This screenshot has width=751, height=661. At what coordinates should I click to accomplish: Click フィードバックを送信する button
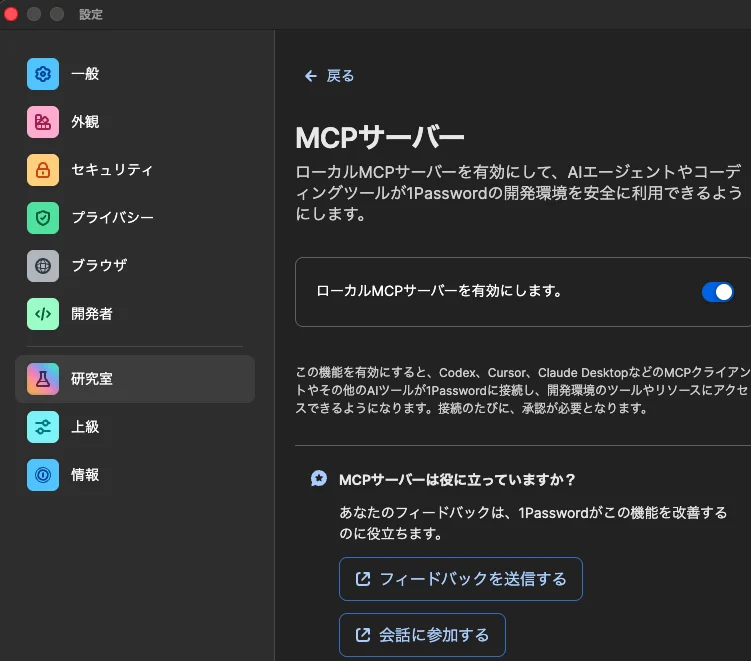tap(461, 579)
